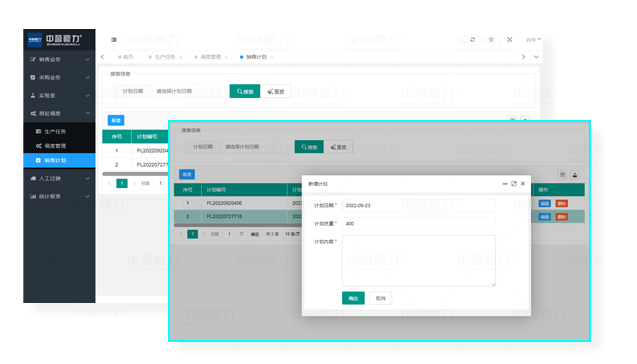Image resolution: width=637 pixels, height=364 pixels.
Task: Click the 取消 button in the dialog
Action: [380, 298]
